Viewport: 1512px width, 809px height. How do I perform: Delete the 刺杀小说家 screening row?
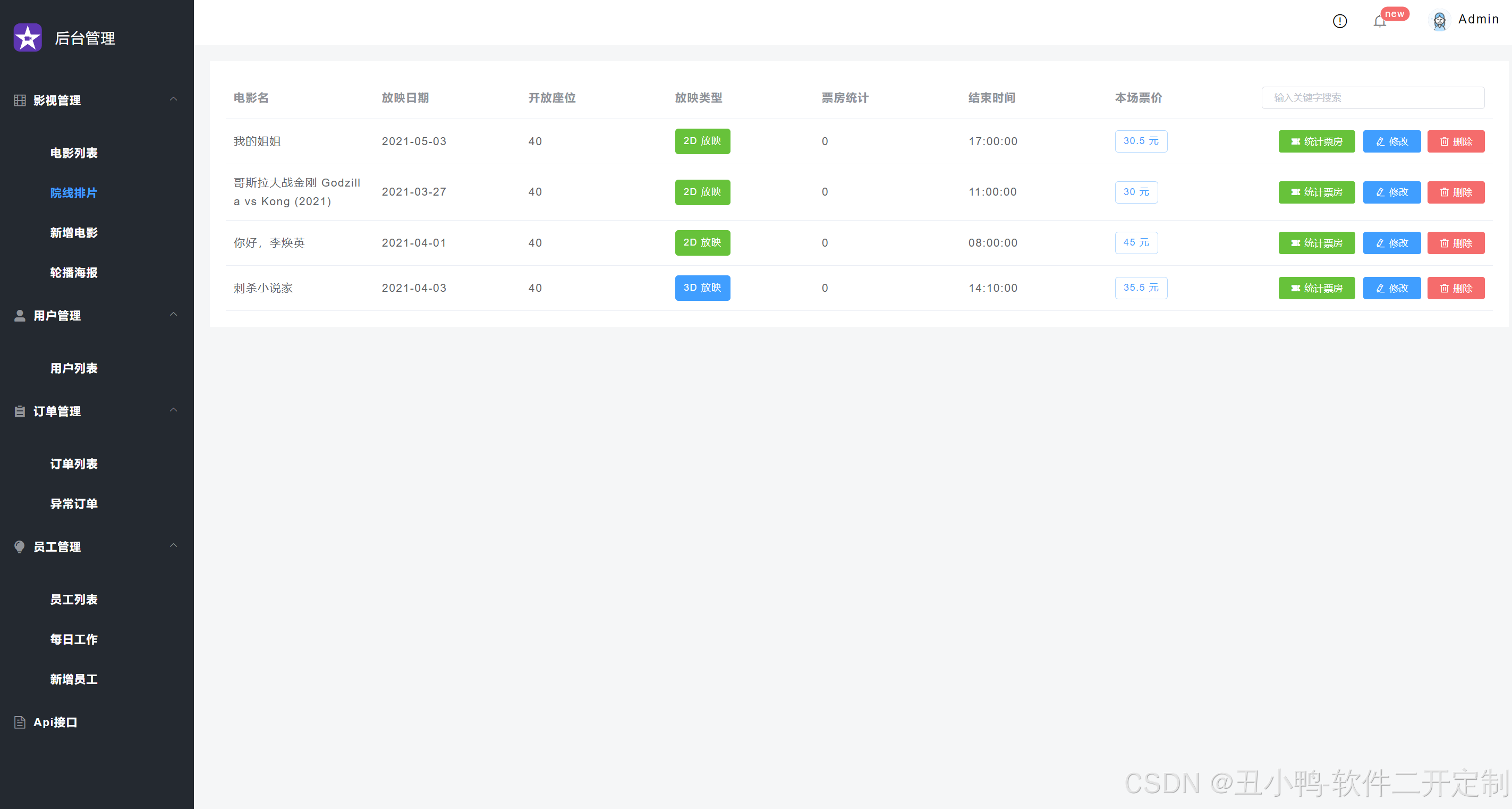(1455, 288)
